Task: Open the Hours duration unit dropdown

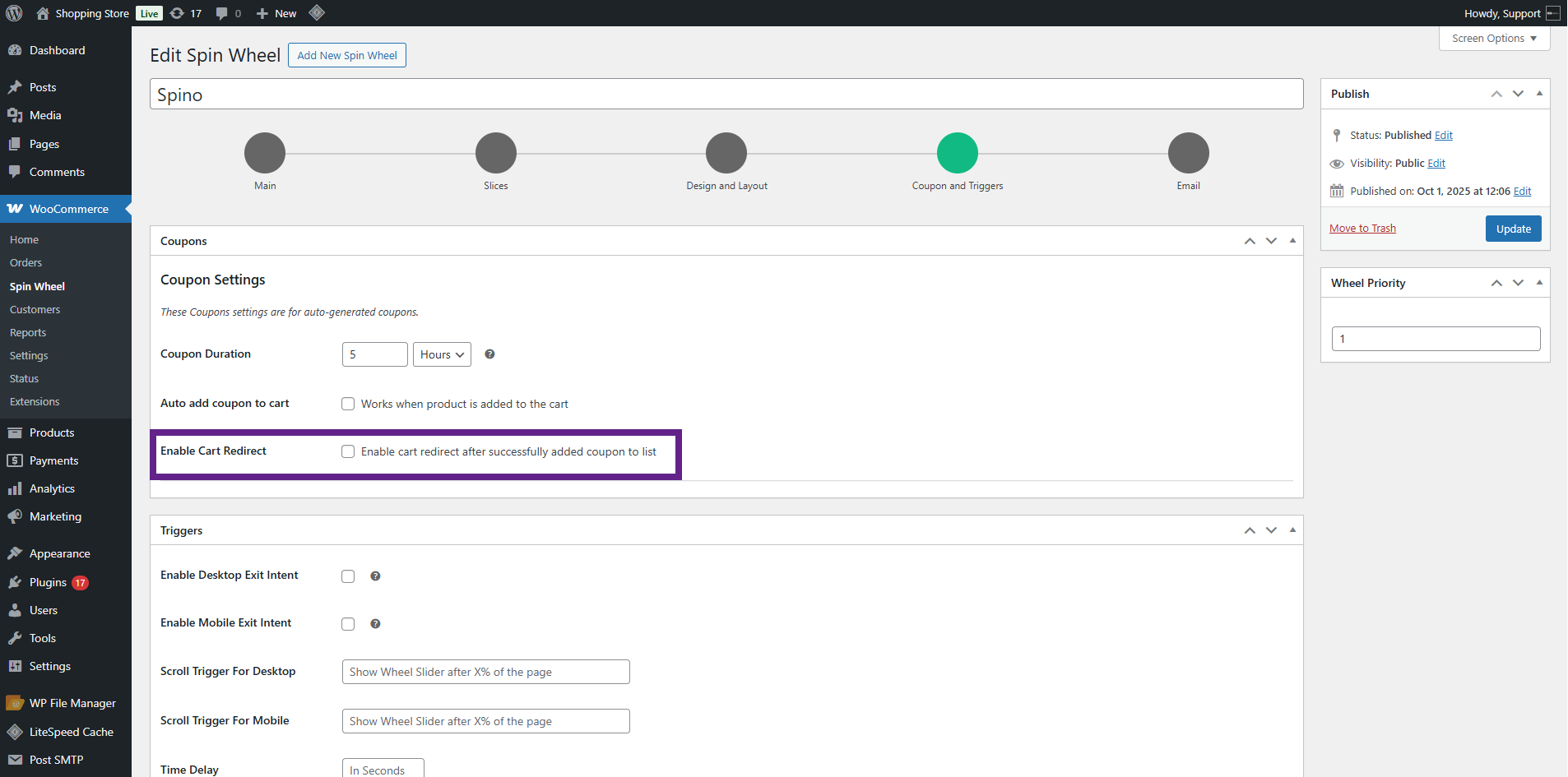Action: click(x=442, y=354)
